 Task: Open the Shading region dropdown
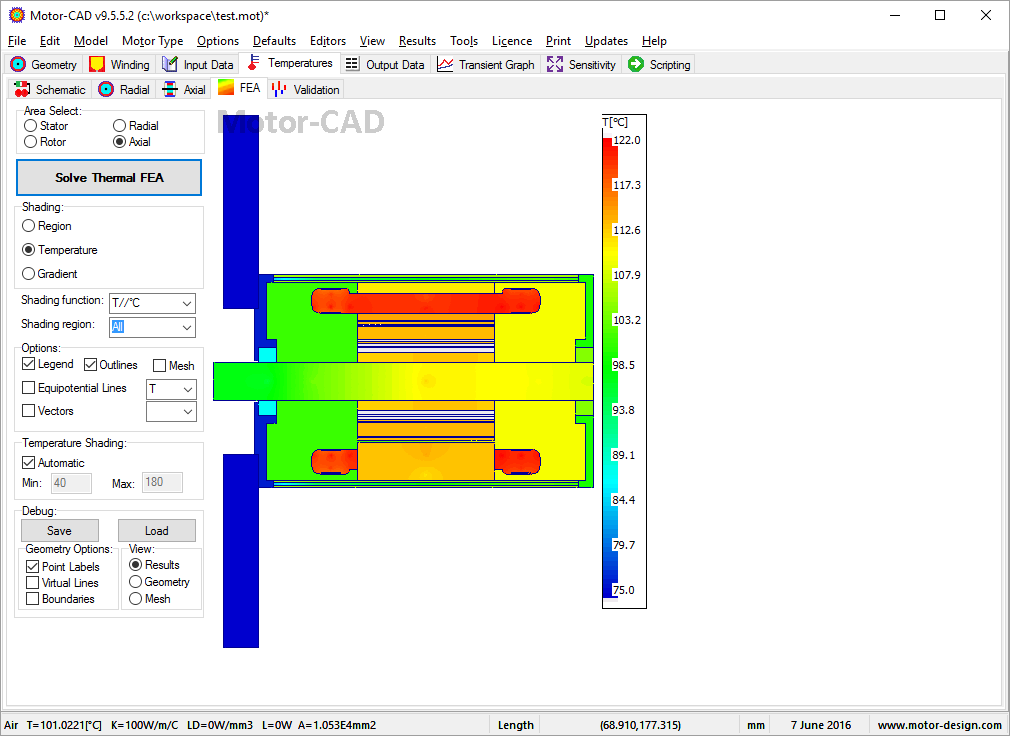tap(152, 327)
